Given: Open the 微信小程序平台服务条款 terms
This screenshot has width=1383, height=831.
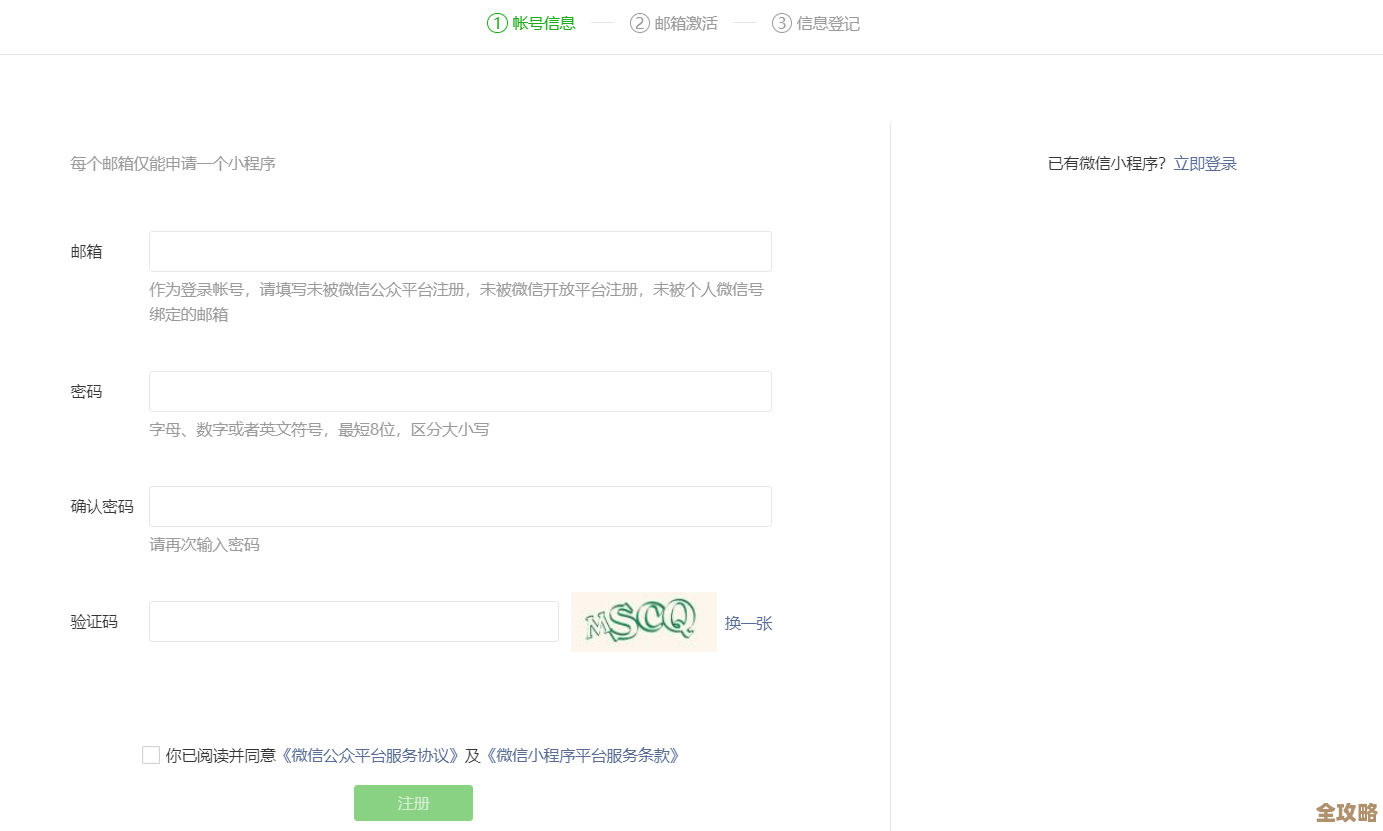Looking at the screenshot, I should (581, 755).
